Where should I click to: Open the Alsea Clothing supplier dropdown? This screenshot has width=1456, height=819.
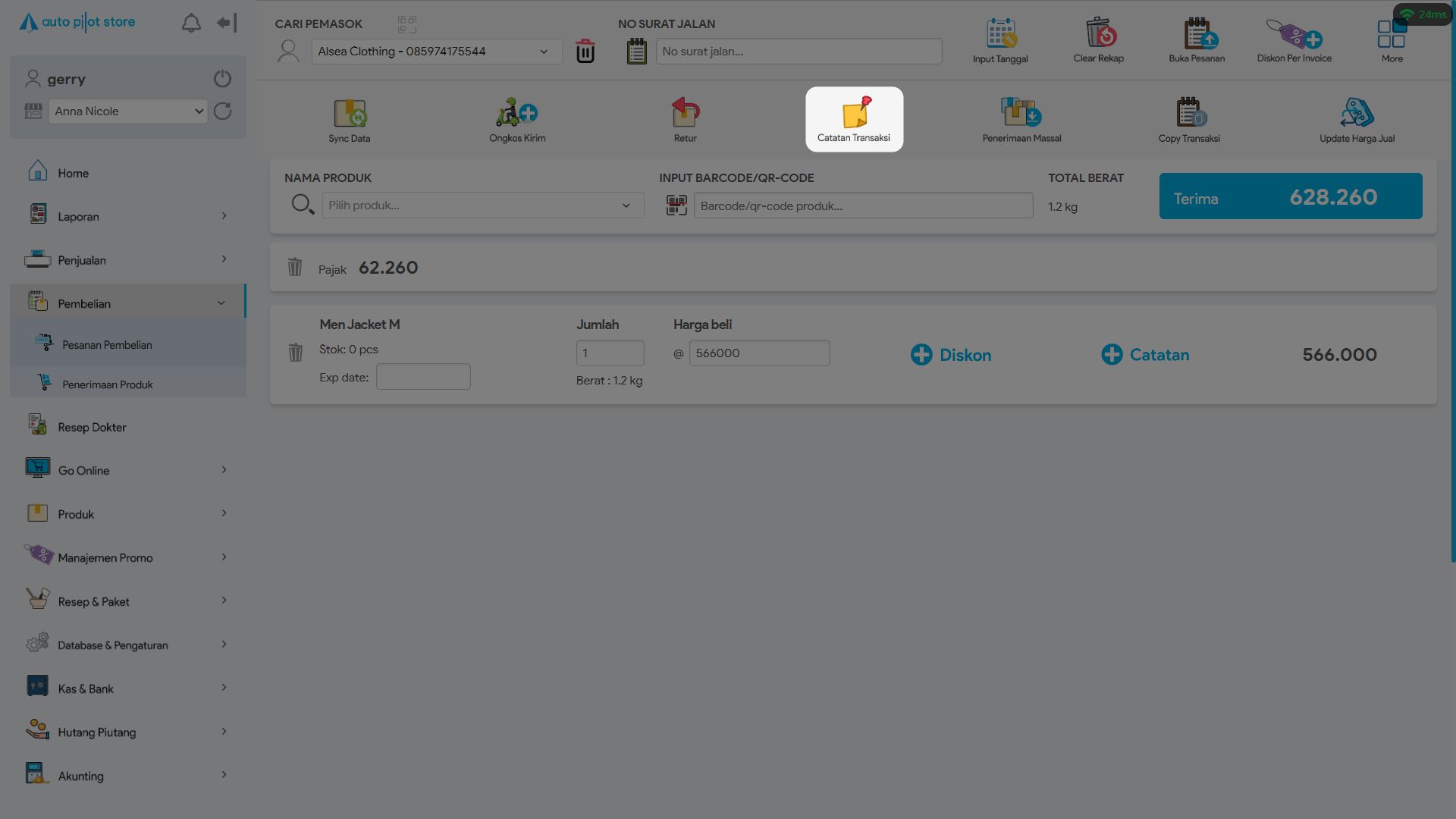pos(436,52)
